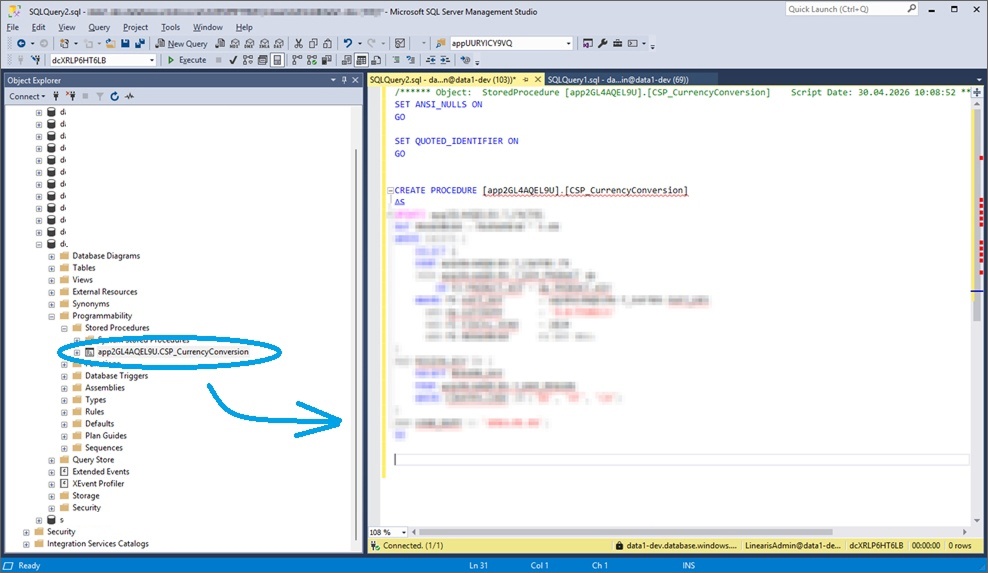Click the Parse checkmark icon
The width and height of the screenshot is (988, 573).
point(233,60)
